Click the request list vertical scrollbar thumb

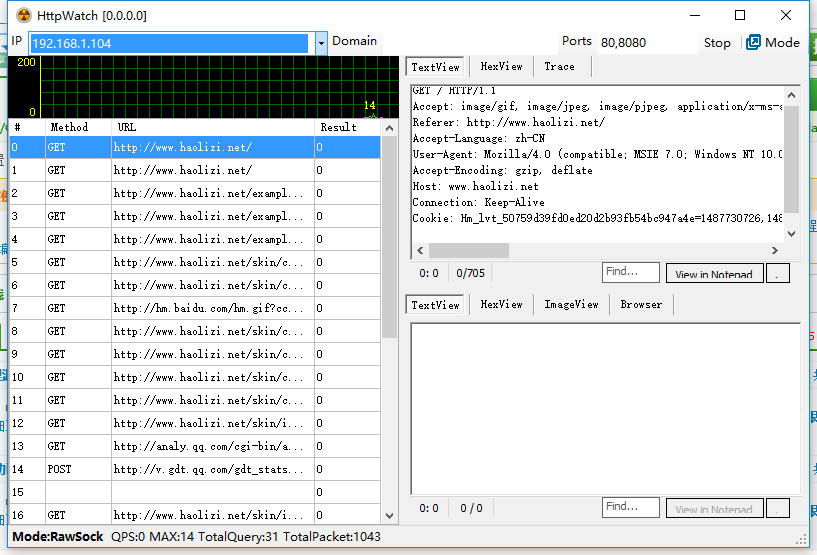pos(389,237)
